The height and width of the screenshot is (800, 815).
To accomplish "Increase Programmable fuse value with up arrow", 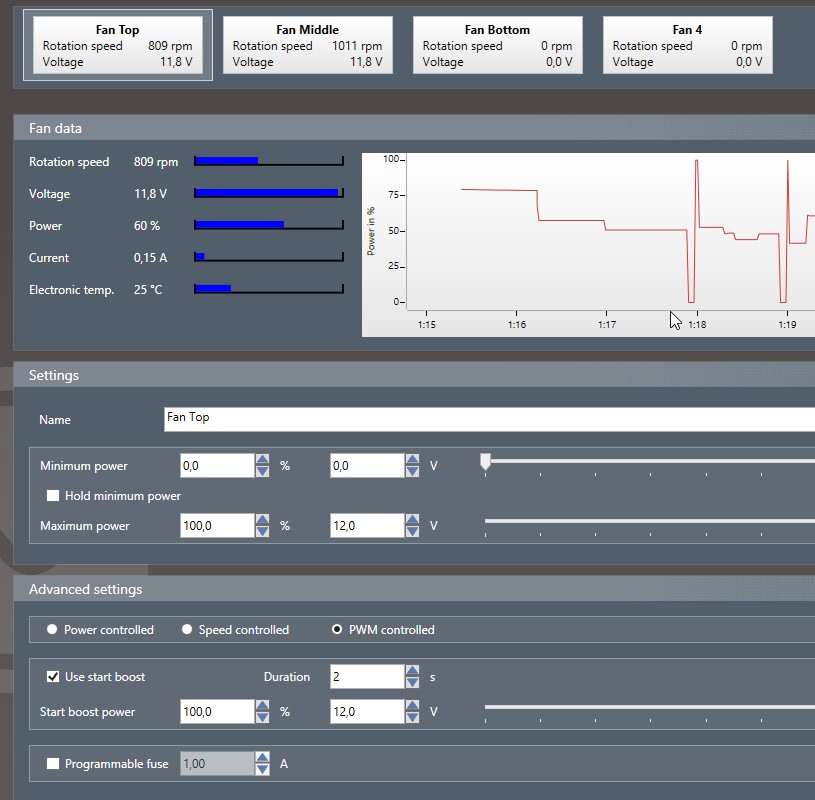I will pos(262,757).
